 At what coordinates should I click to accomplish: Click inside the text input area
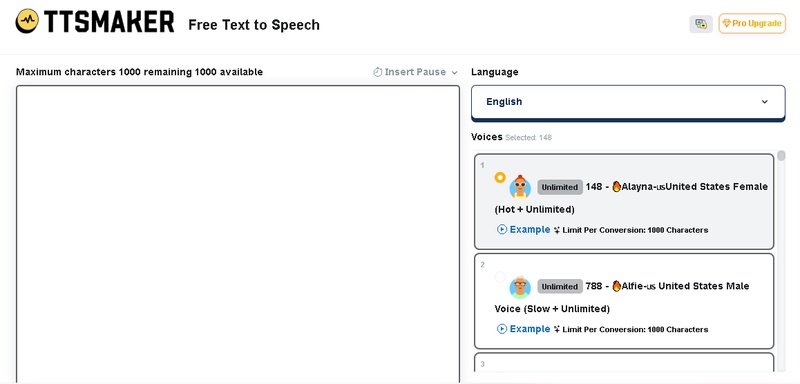tap(238, 234)
